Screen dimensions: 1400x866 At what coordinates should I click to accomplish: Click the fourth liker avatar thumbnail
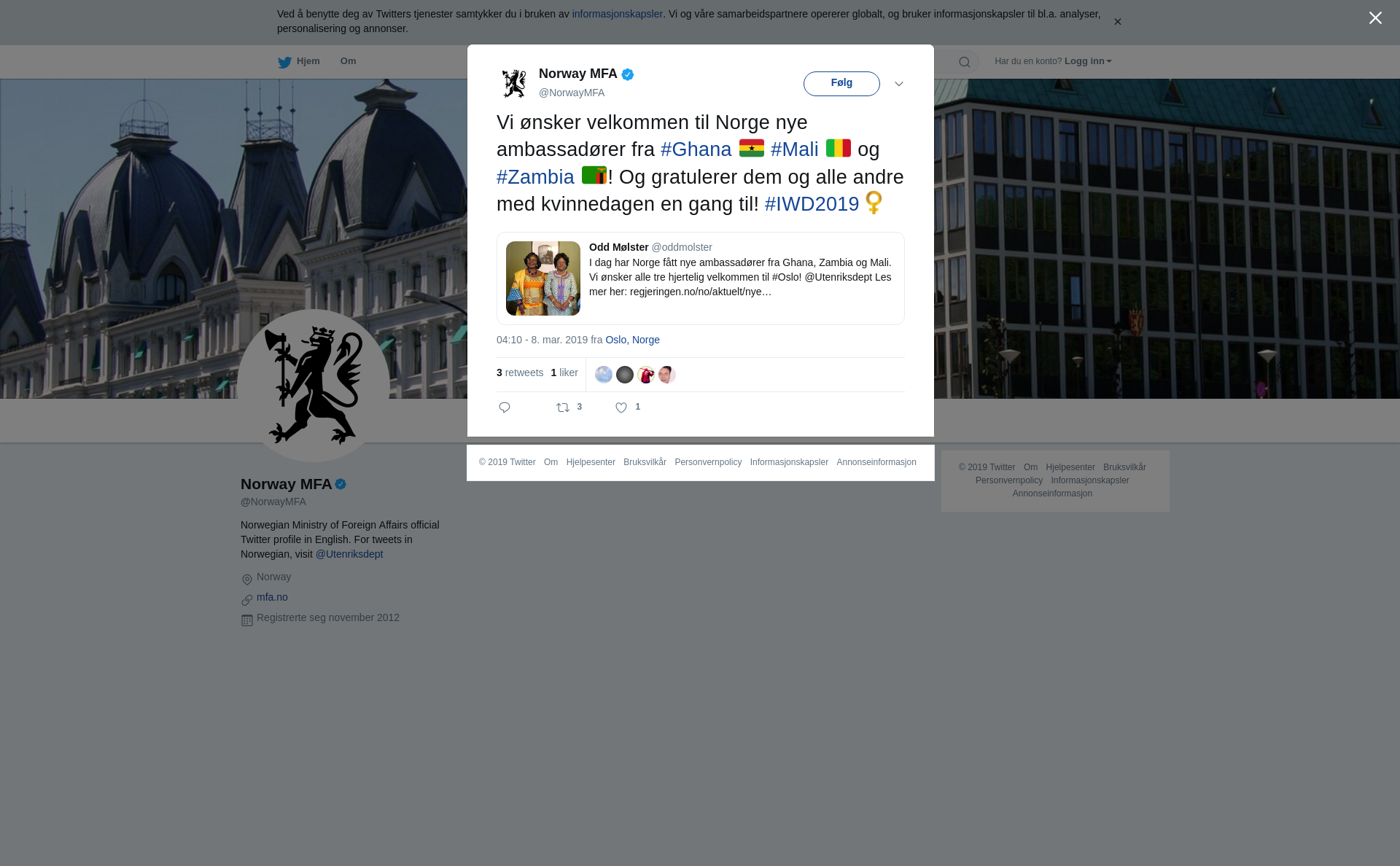[x=667, y=375]
